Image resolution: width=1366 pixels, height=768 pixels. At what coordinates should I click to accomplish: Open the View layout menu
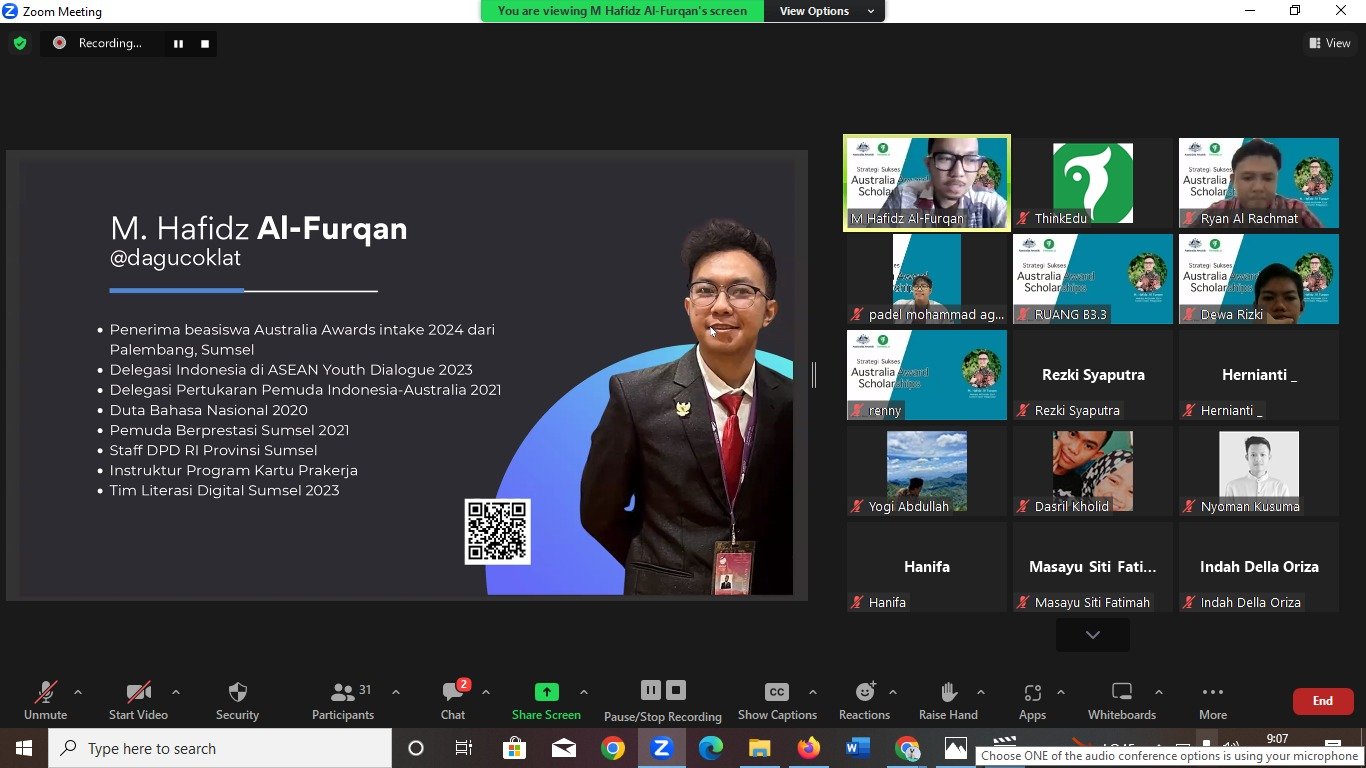(1329, 43)
